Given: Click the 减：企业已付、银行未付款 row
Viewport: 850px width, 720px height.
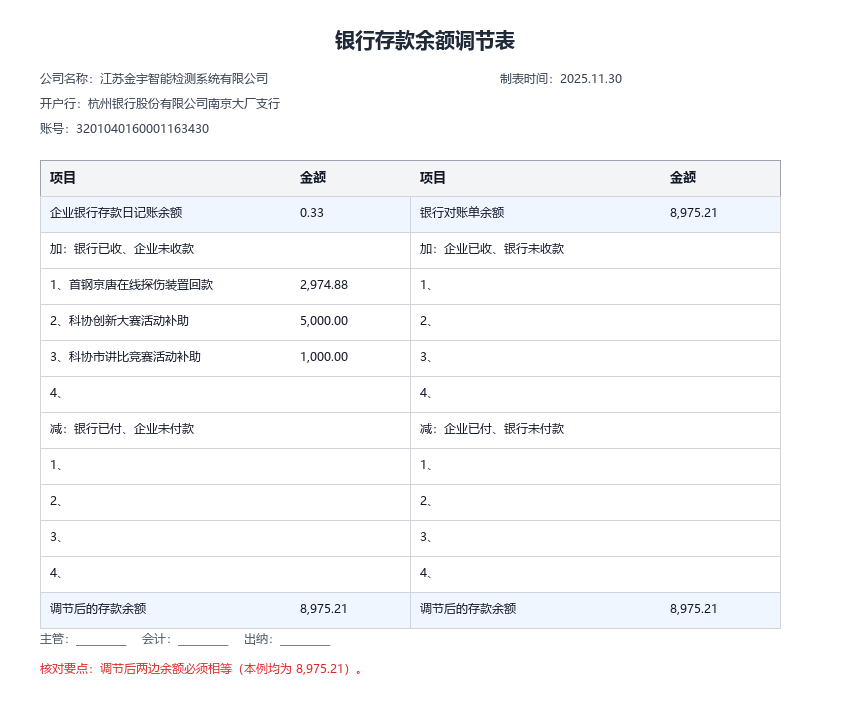Looking at the screenshot, I should (x=595, y=430).
